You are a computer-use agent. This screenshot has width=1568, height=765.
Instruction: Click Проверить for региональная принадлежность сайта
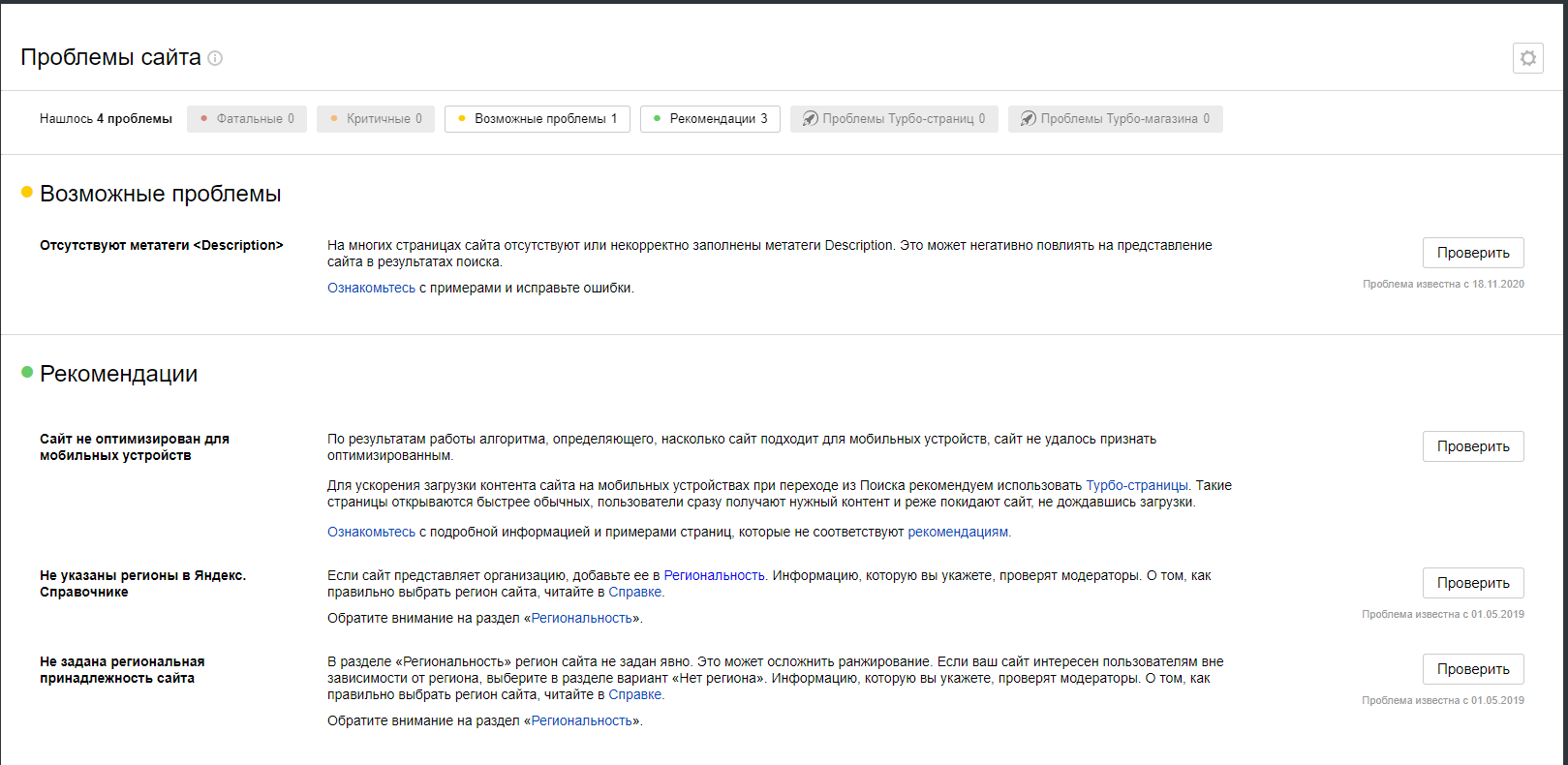pos(1473,669)
